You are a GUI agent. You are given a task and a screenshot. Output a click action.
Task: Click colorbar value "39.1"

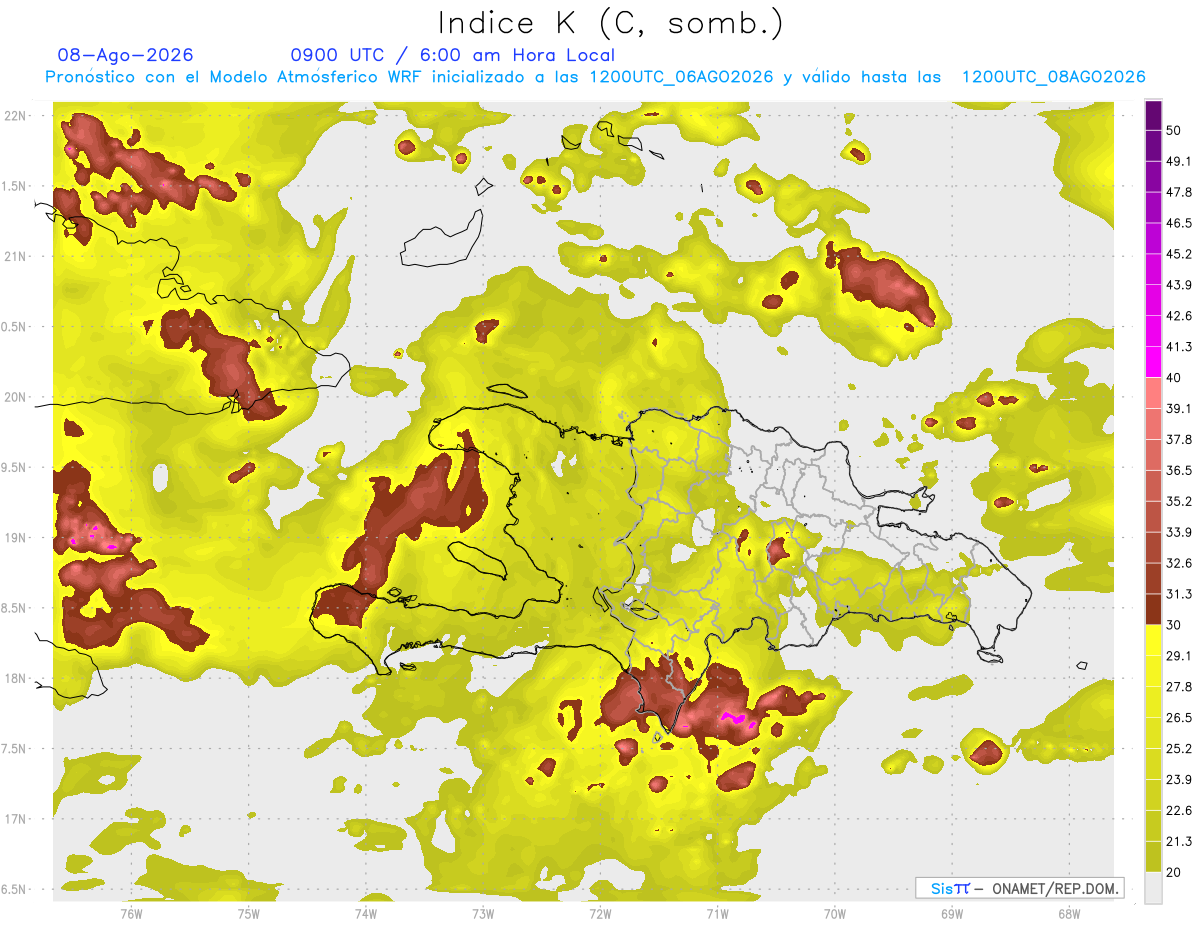point(1178,408)
